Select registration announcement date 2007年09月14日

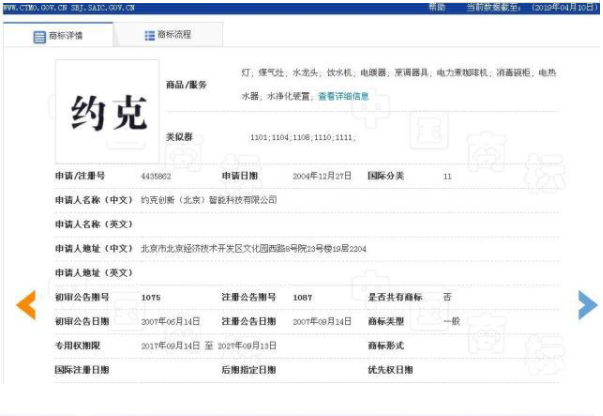coord(322,321)
